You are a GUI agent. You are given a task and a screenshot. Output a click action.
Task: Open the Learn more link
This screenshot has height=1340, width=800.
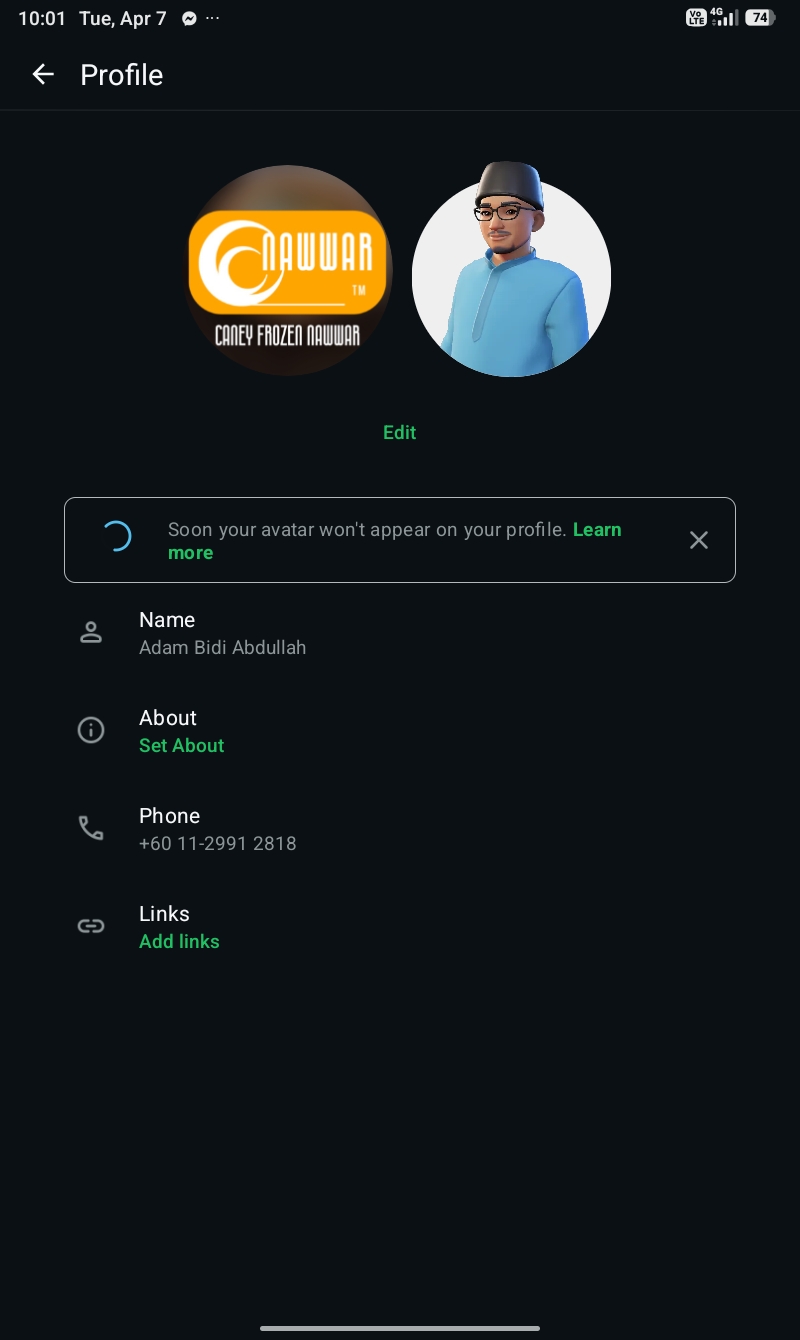pyautogui.click(x=394, y=541)
